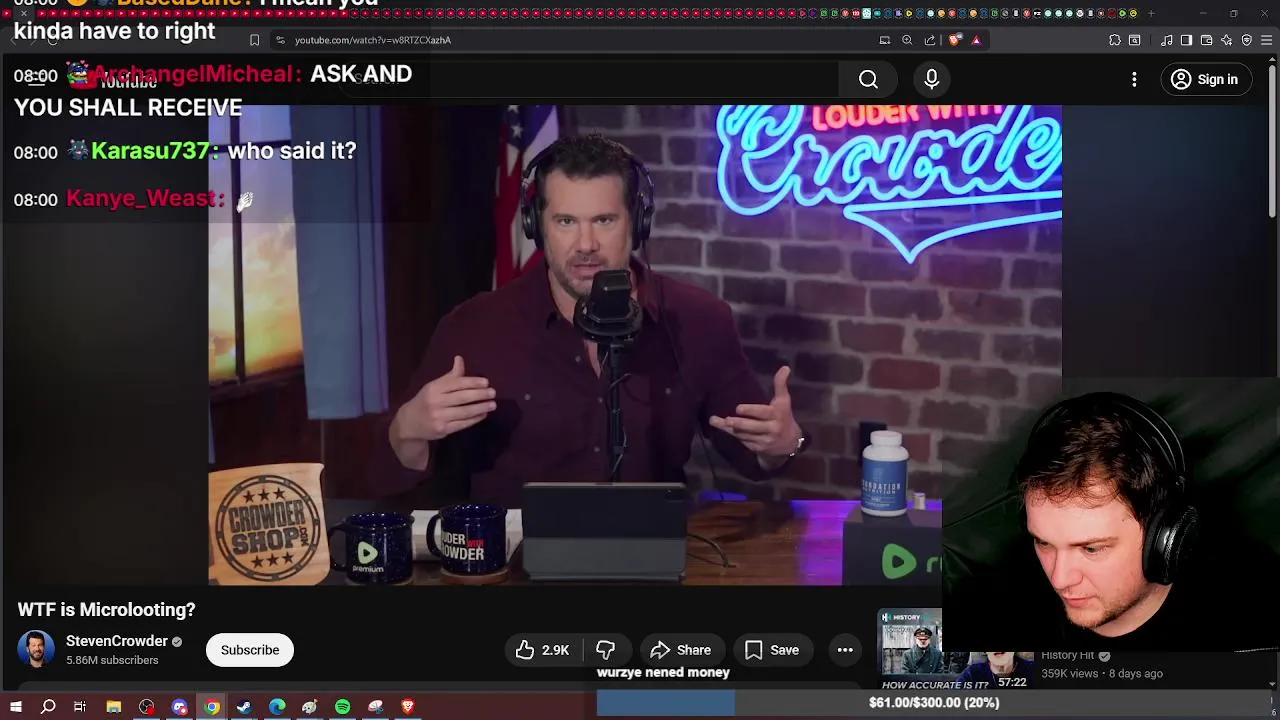1280x720 pixels.
Task: Click the YouTube search magnifier icon
Action: click(868, 80)
